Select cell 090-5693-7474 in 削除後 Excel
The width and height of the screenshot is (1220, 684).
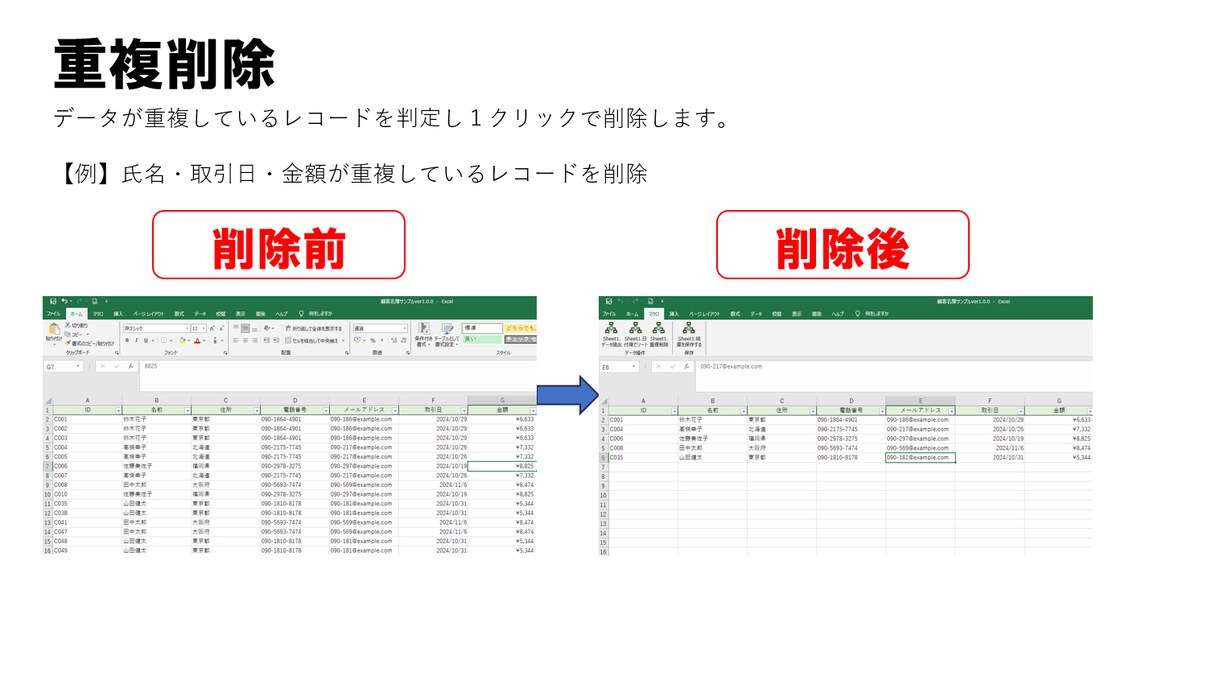pyautogui.click(x=850, y=448)
